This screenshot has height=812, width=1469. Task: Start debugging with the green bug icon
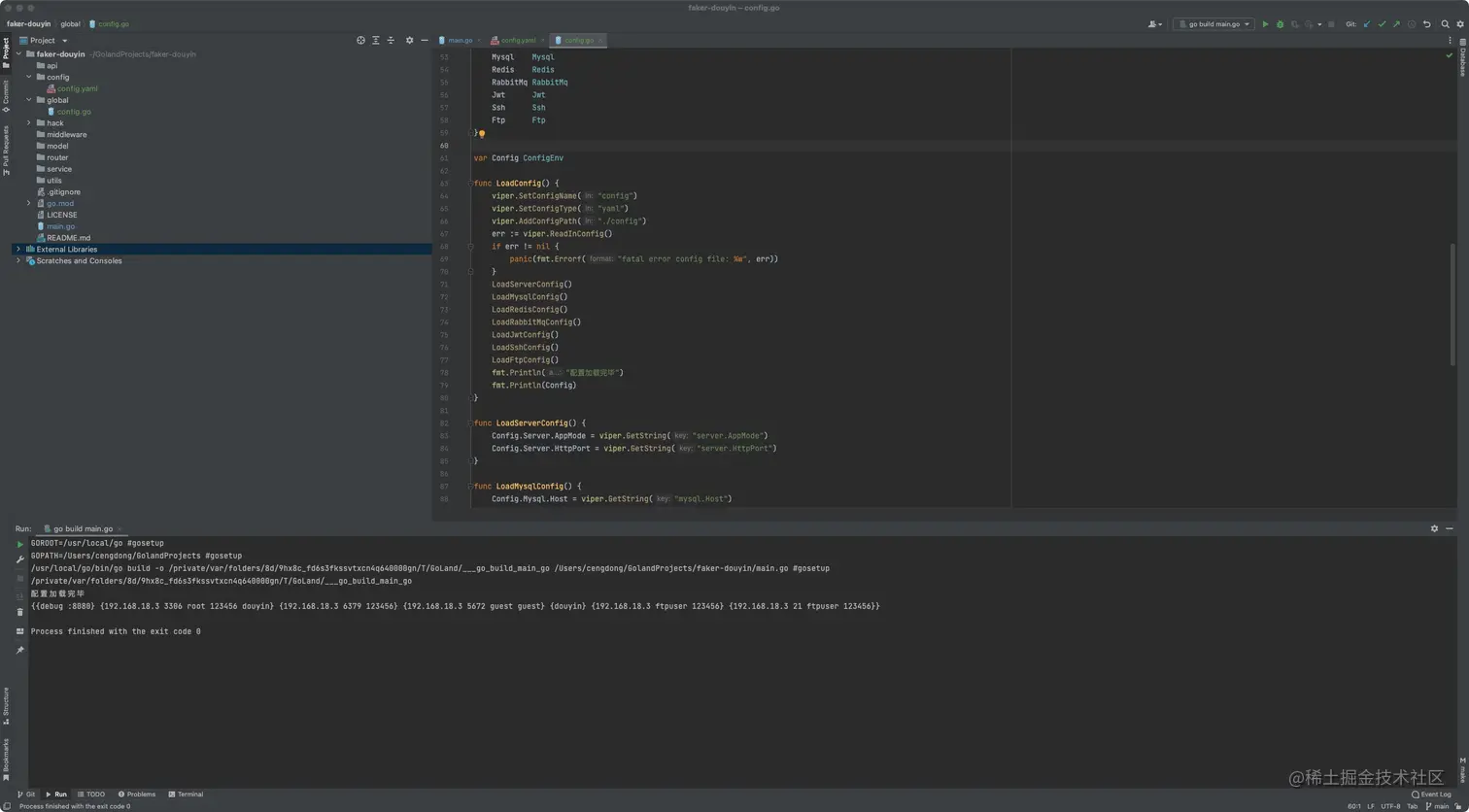click(1280, 24)
